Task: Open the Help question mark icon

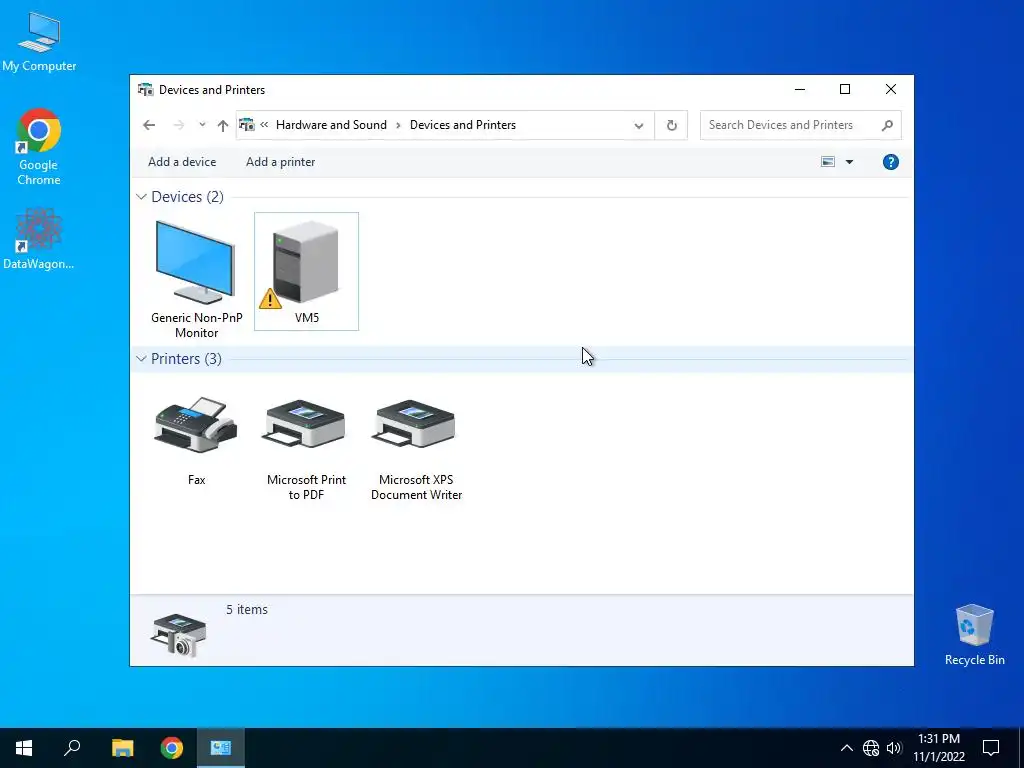Action: click(890, 162)
